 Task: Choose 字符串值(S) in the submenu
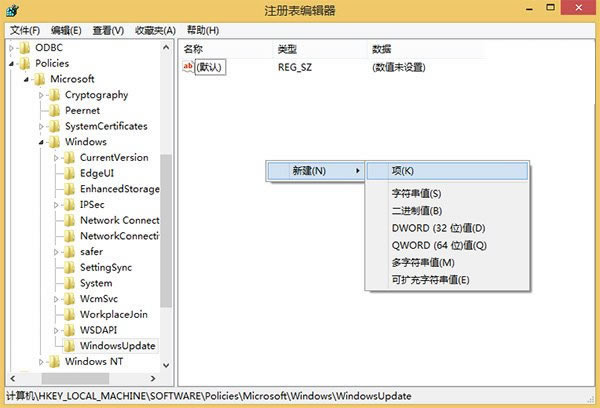(x=447, y=193)
